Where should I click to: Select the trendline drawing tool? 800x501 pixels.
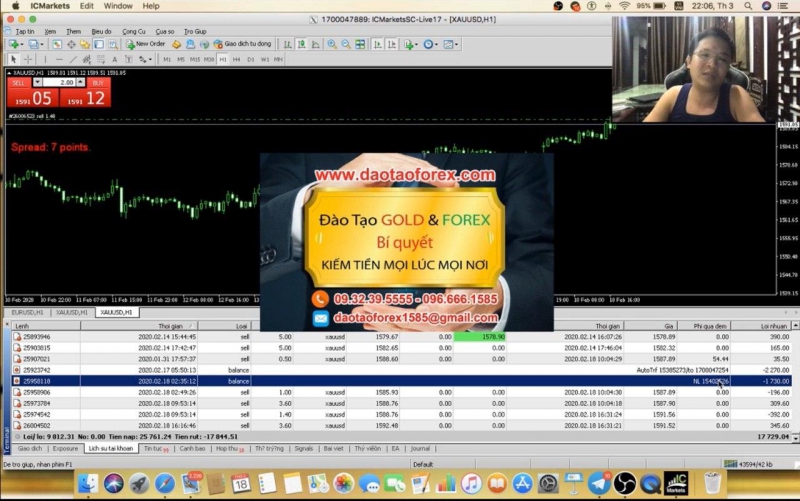[73, 59]
